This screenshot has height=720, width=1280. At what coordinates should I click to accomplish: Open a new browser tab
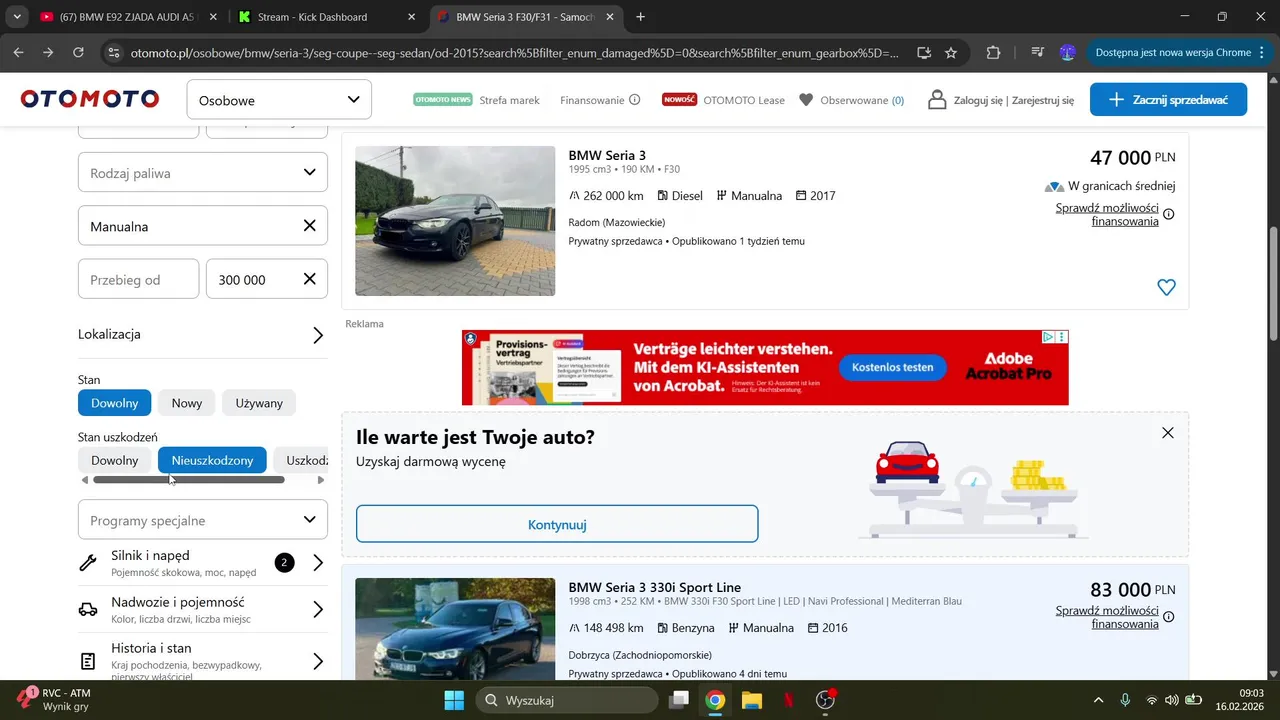pos(641,17)
